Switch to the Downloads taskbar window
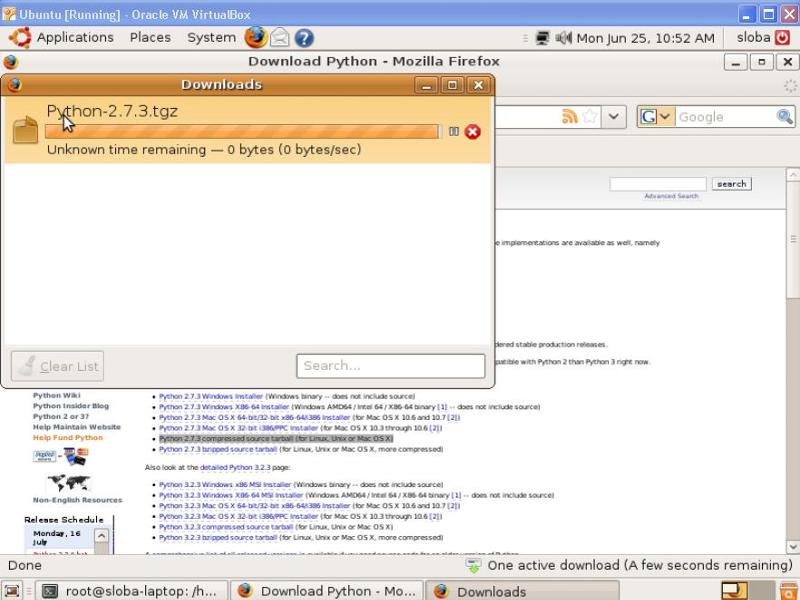800x600 pixels. click(x=521, y=591)
